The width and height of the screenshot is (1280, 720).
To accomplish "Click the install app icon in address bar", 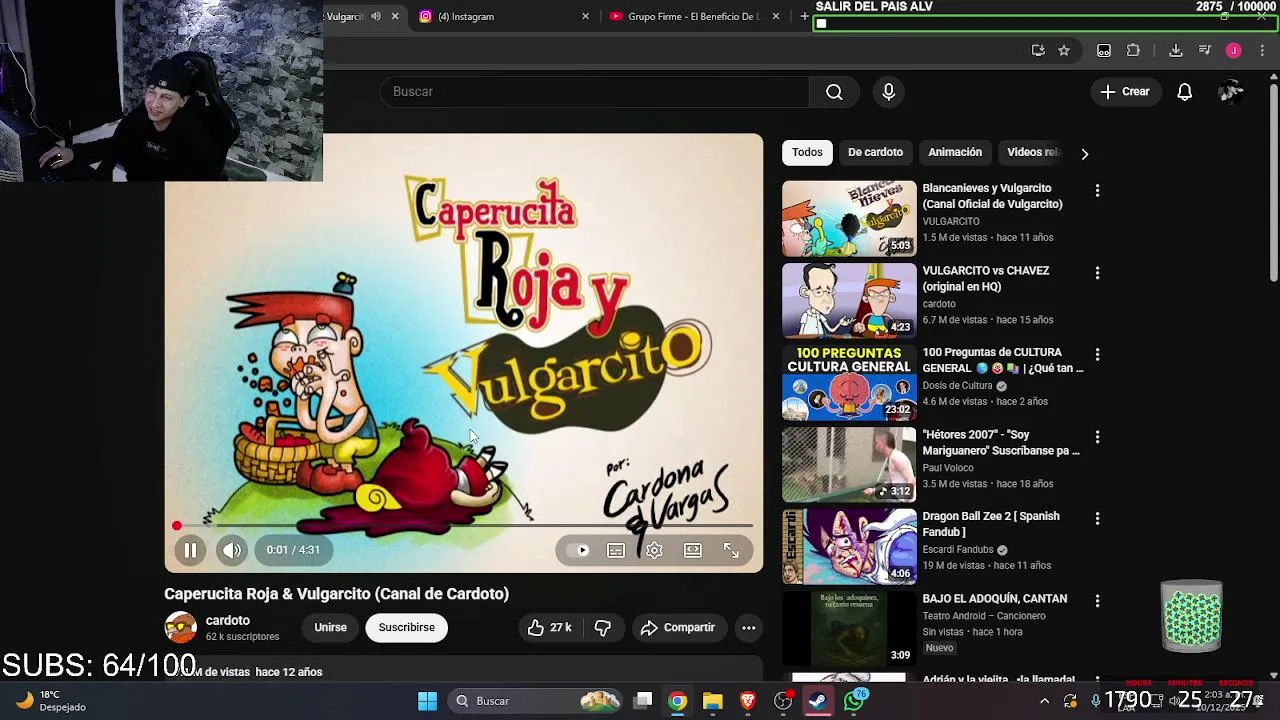I will [x=1038, y=50].
